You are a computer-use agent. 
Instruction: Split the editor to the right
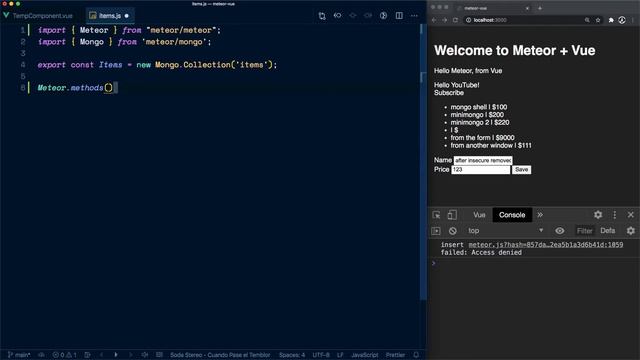tap(399, 16)
